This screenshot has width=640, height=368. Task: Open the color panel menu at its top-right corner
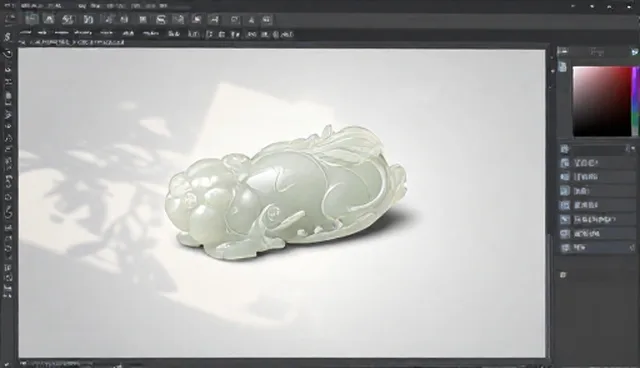click(635, 52)
